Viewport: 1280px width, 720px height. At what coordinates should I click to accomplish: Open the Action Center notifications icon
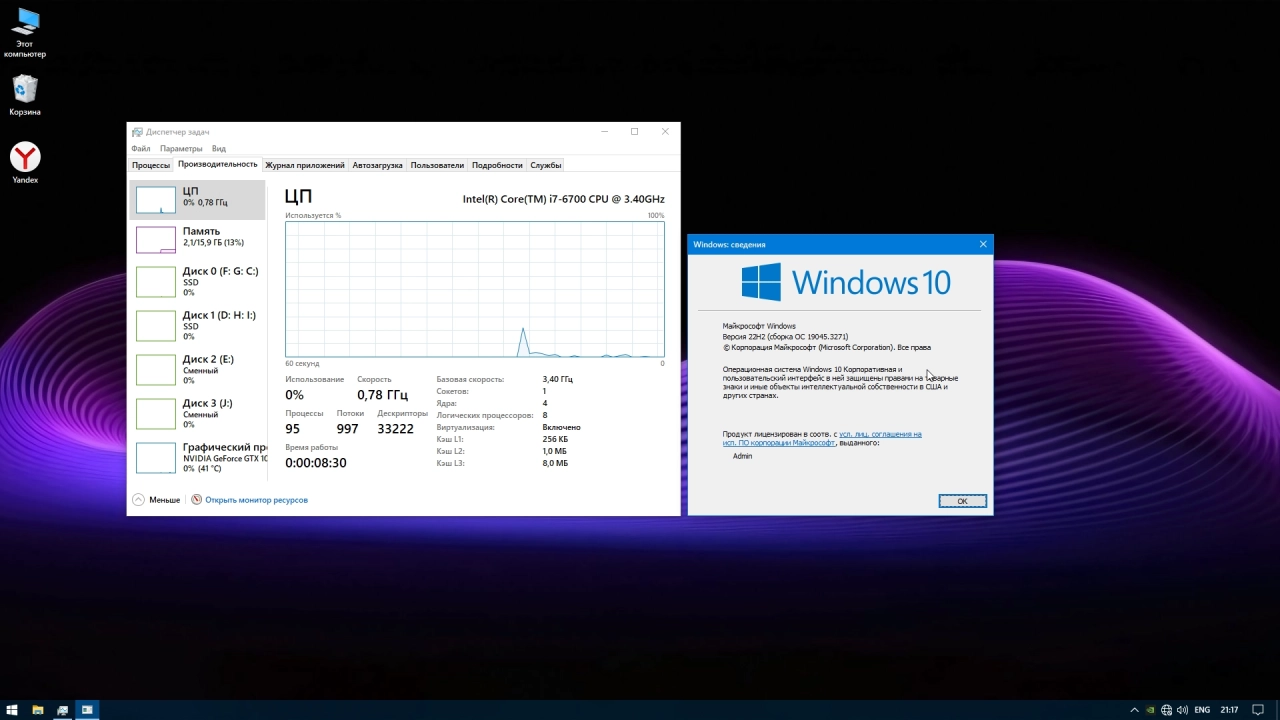(1259, 710)
